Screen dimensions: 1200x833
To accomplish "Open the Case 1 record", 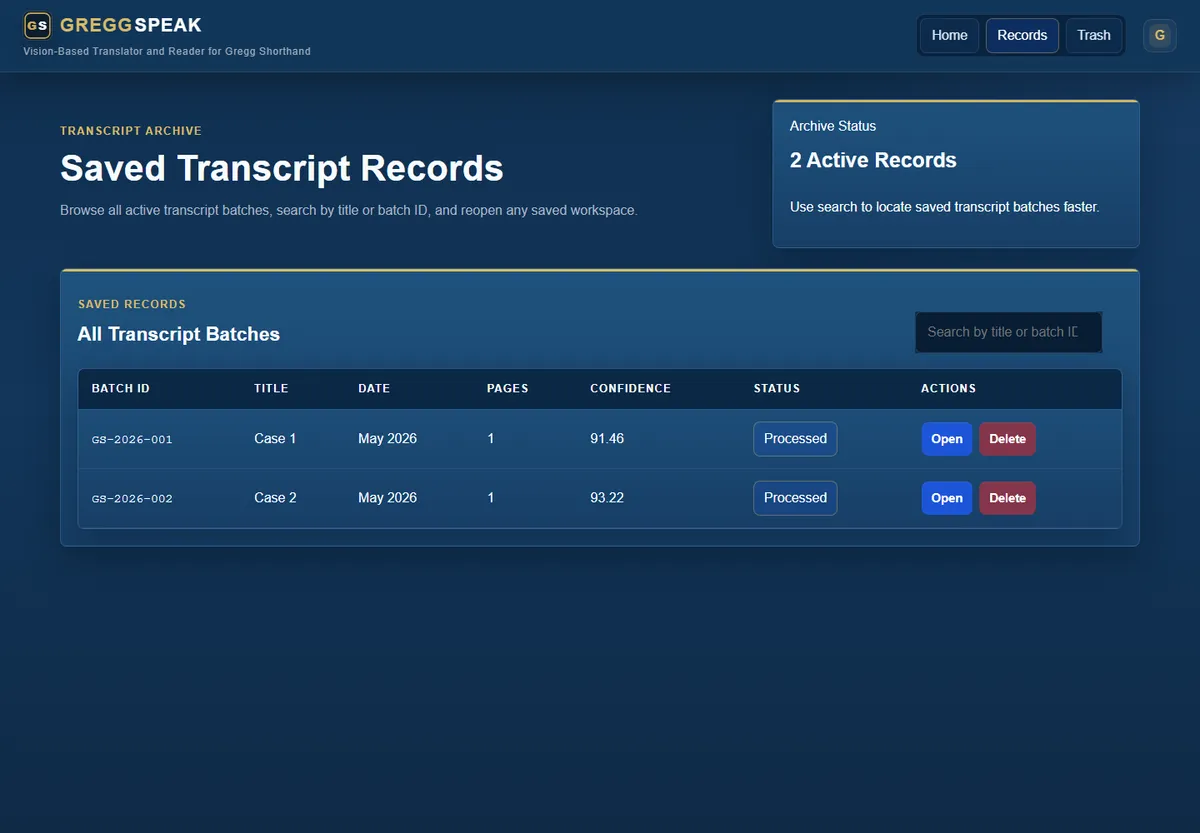I will [947, 439].
